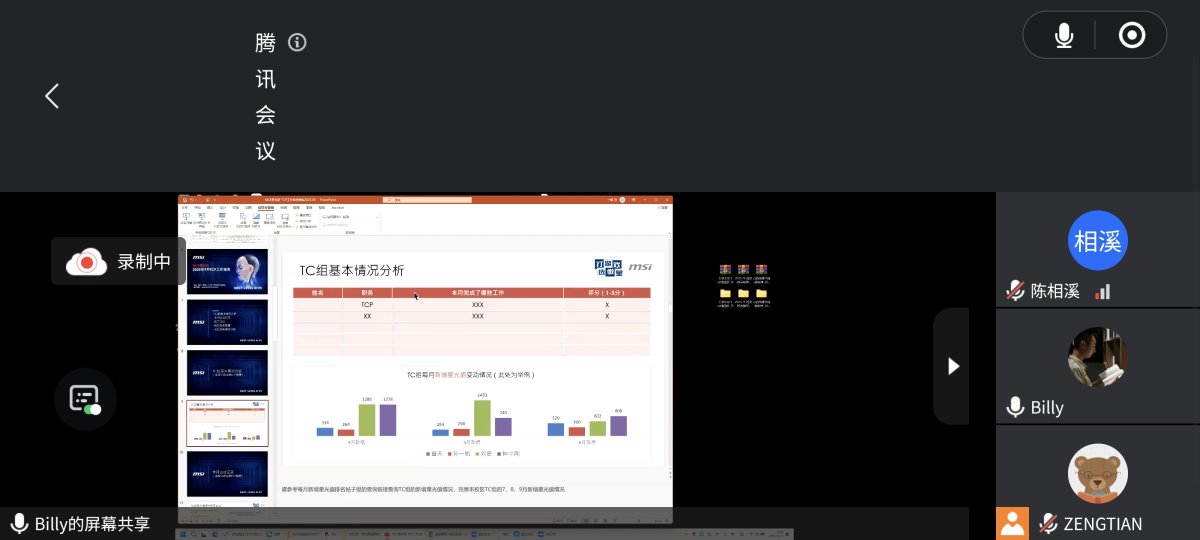Click the tallest green bar labeled 1451
The image size is (1200, 540).
click(x=482, y=417)
